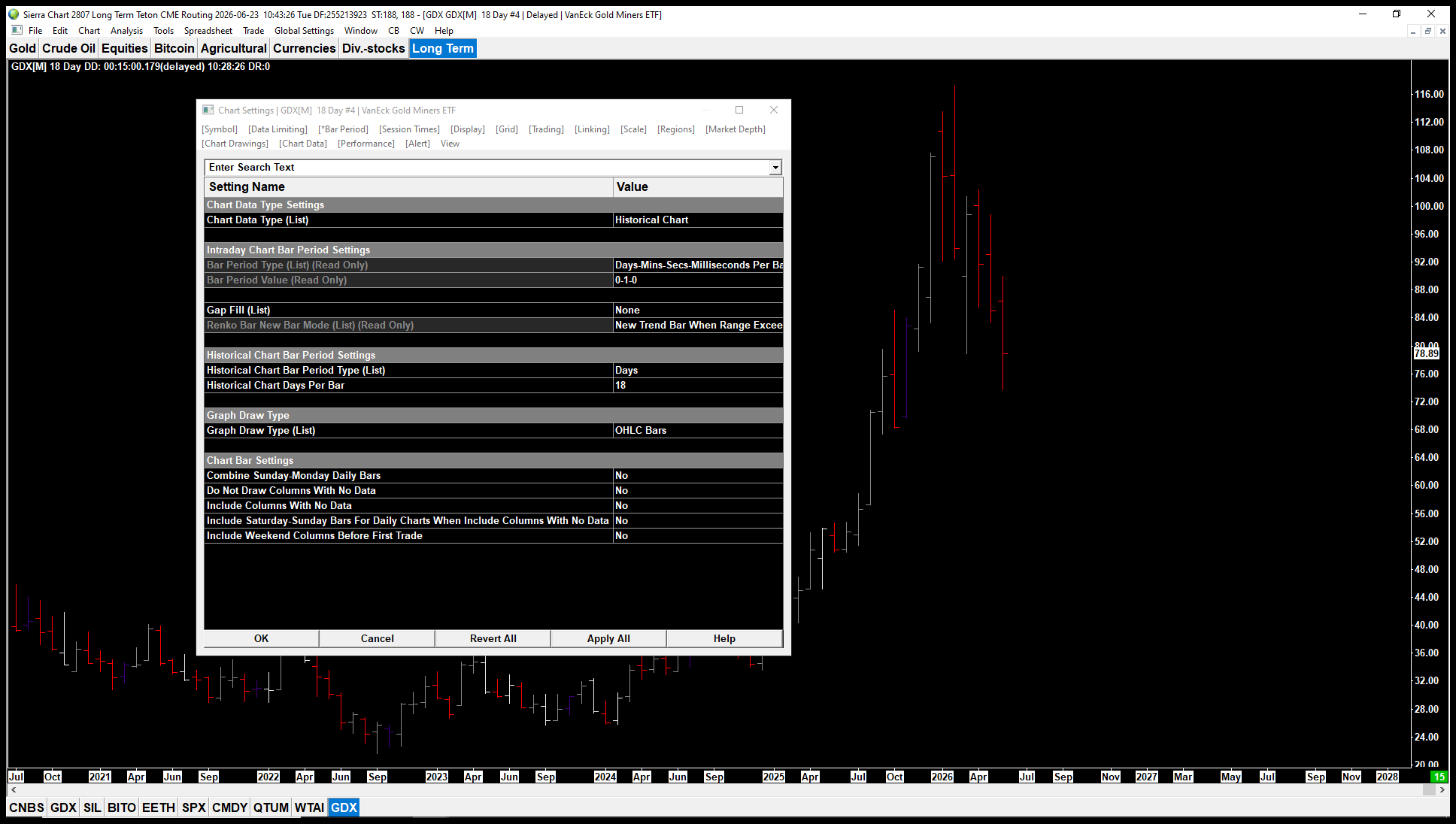
Task: Maximize the Chart Settings dialog
Action: (739, 110)
